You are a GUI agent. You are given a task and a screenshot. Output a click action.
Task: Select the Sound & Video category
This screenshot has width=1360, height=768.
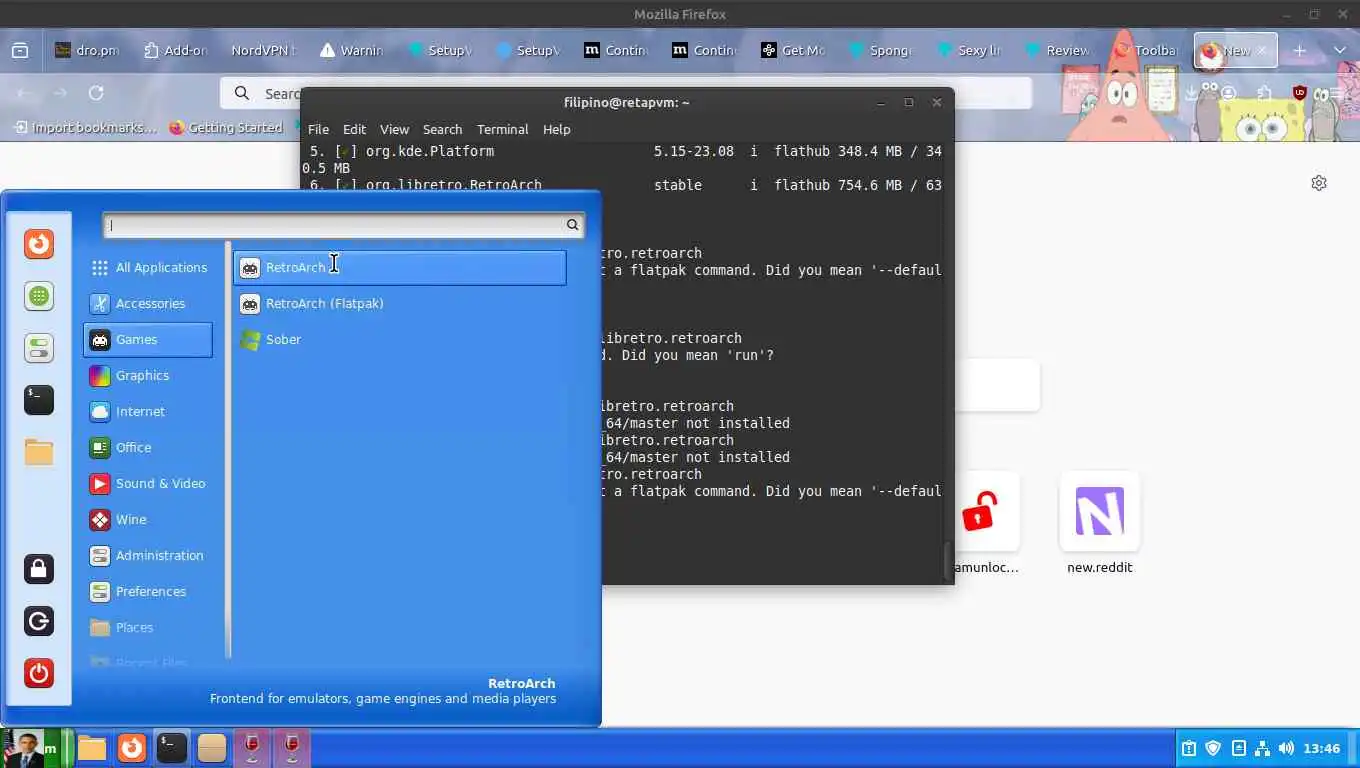point(148,483)
